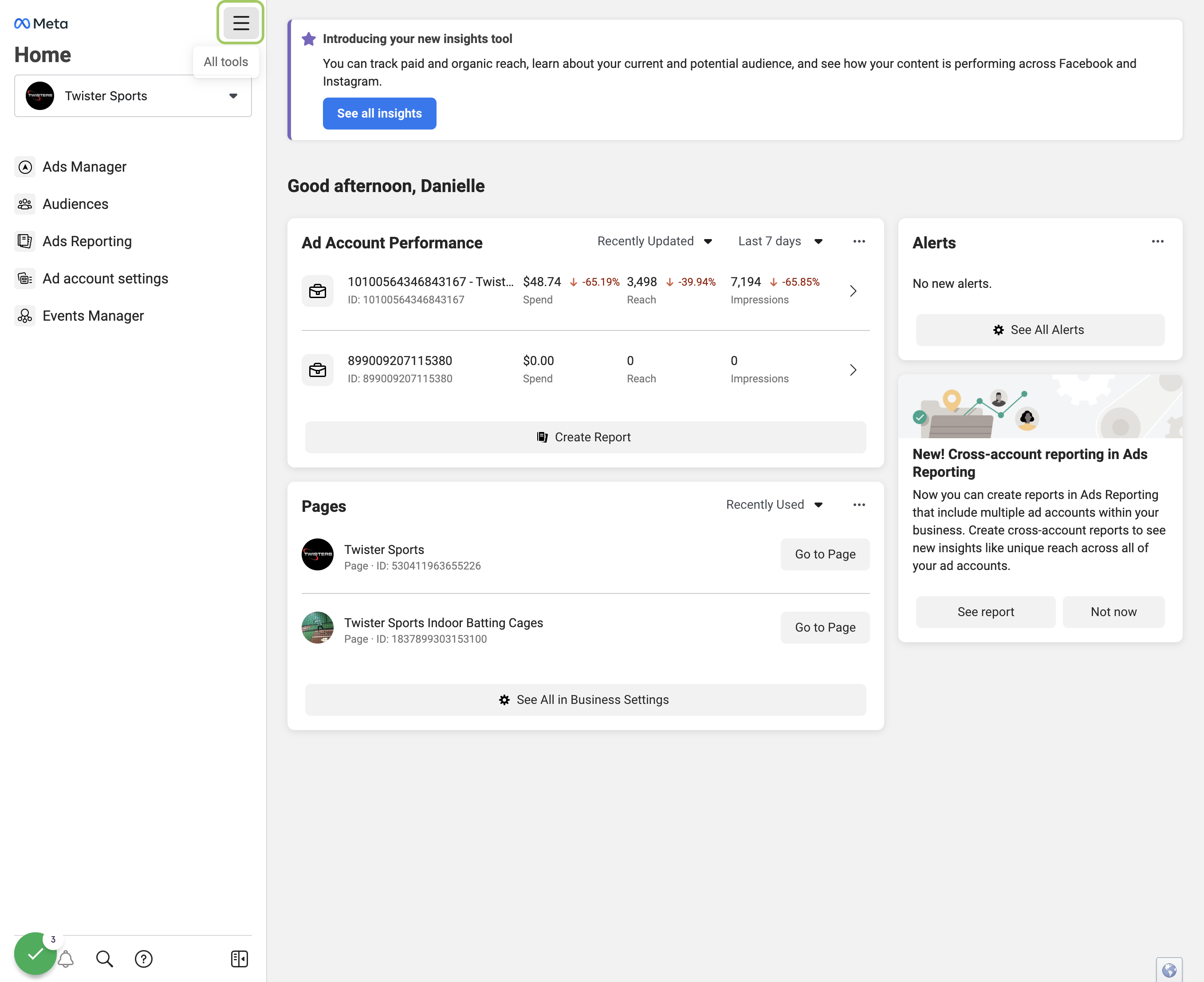
Task: Go to Page for Twister Sports
Action: click(x=825, y=554)
